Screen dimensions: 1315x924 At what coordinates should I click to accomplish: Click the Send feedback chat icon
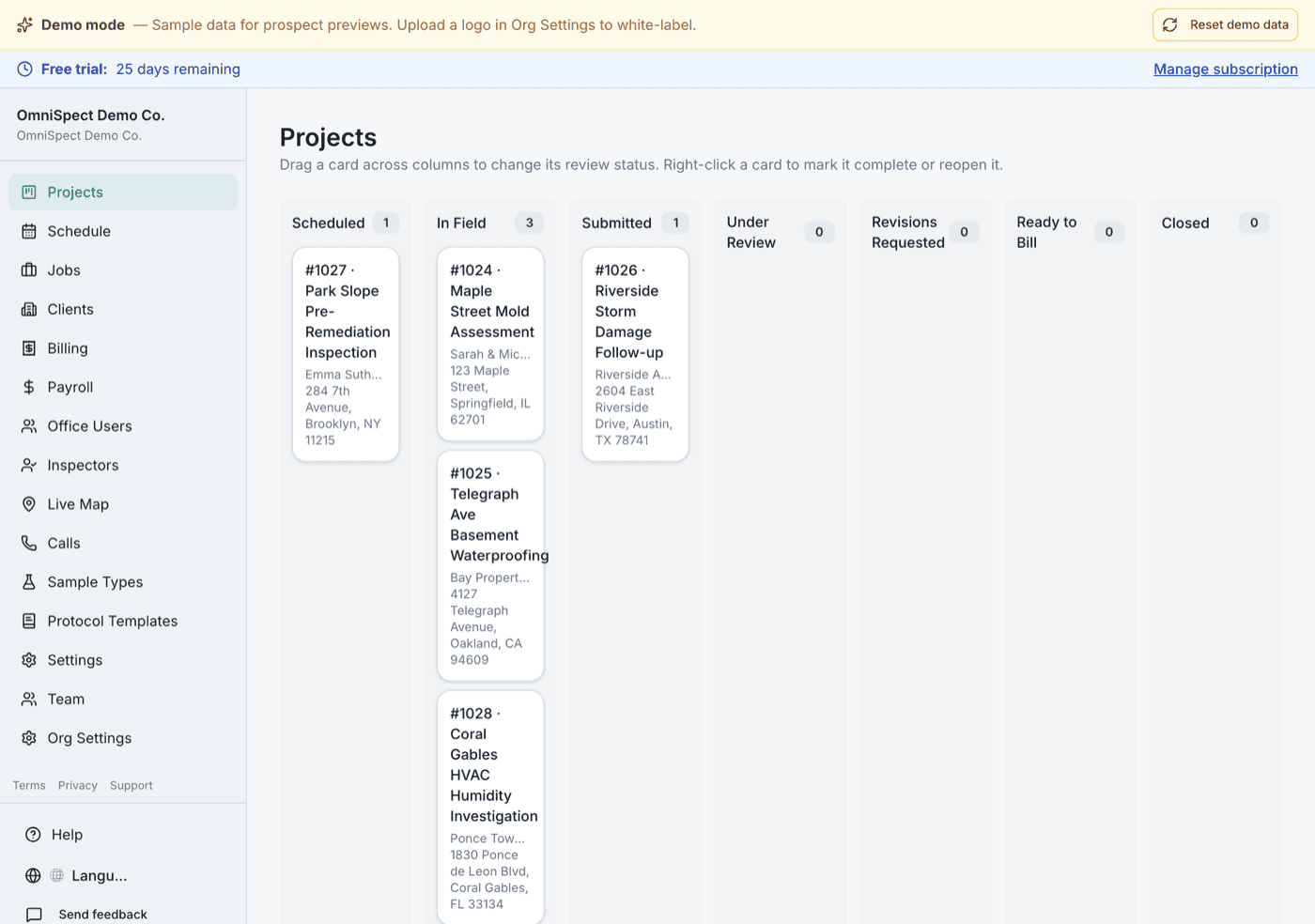click(34, 915)
